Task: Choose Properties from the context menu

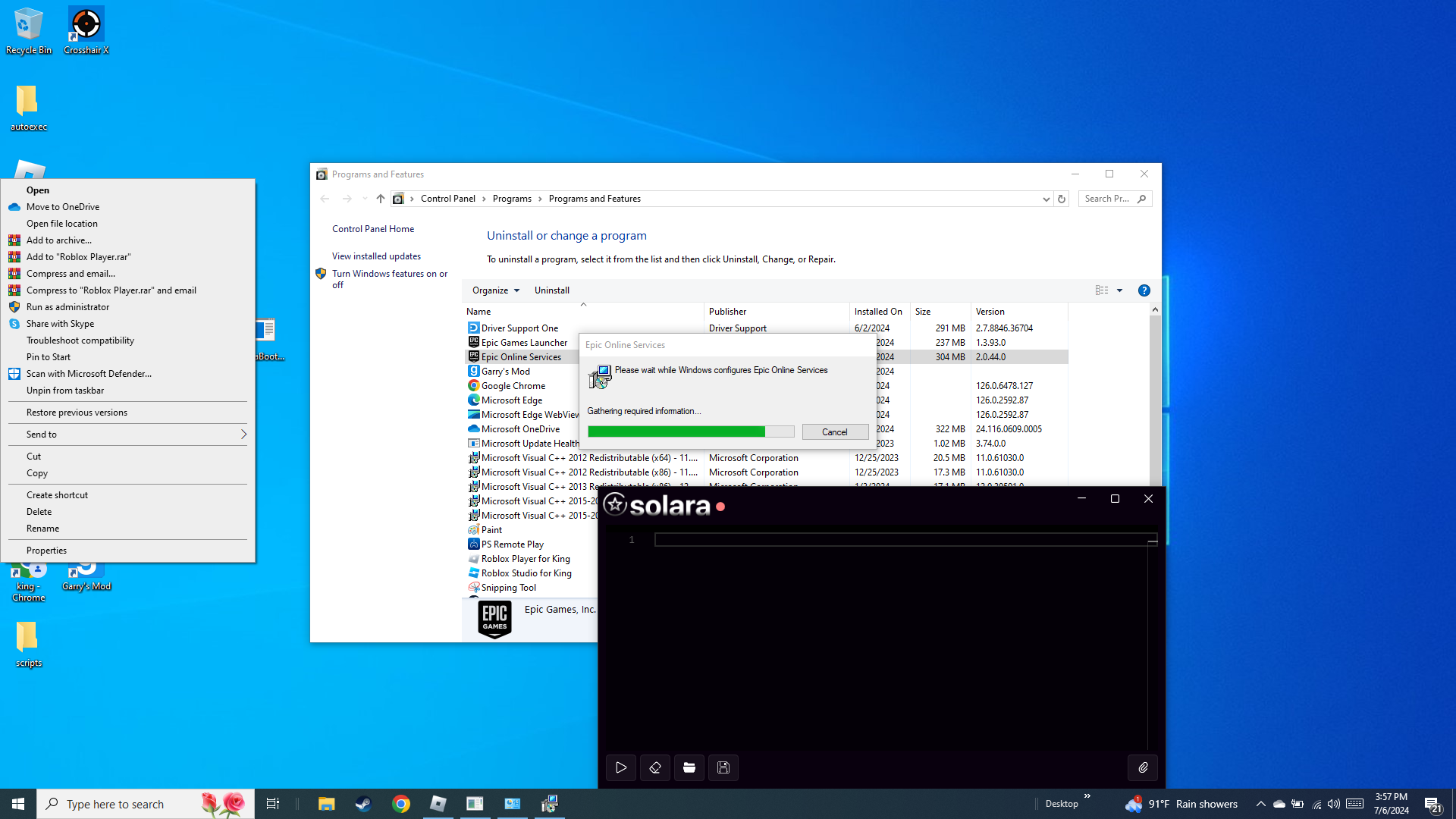Action: click(x=46, y=551)
